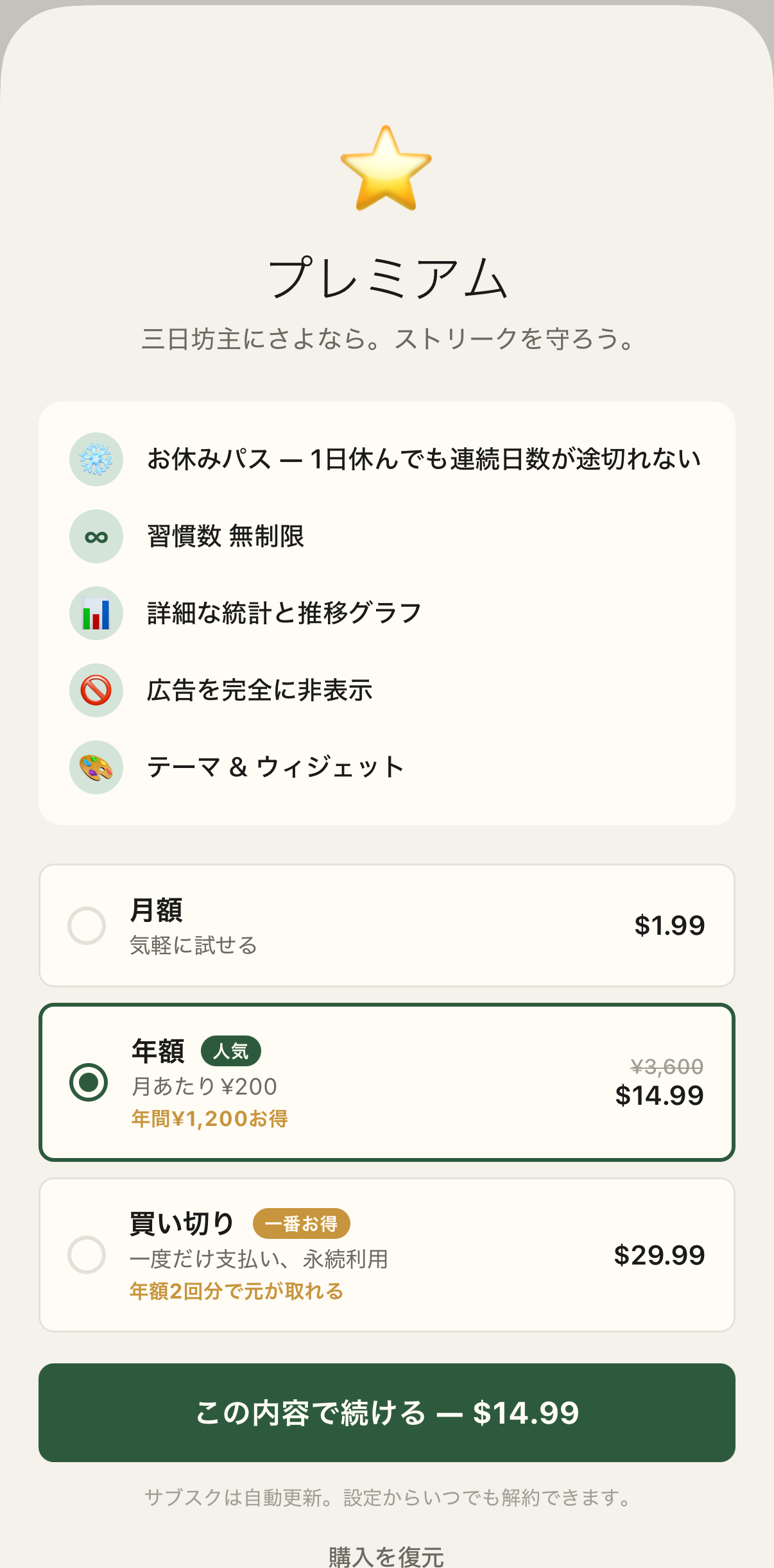The image size is (774, 1568).
Task: Tap the no-ads prohibited sign icon
Action: point(96,690)
